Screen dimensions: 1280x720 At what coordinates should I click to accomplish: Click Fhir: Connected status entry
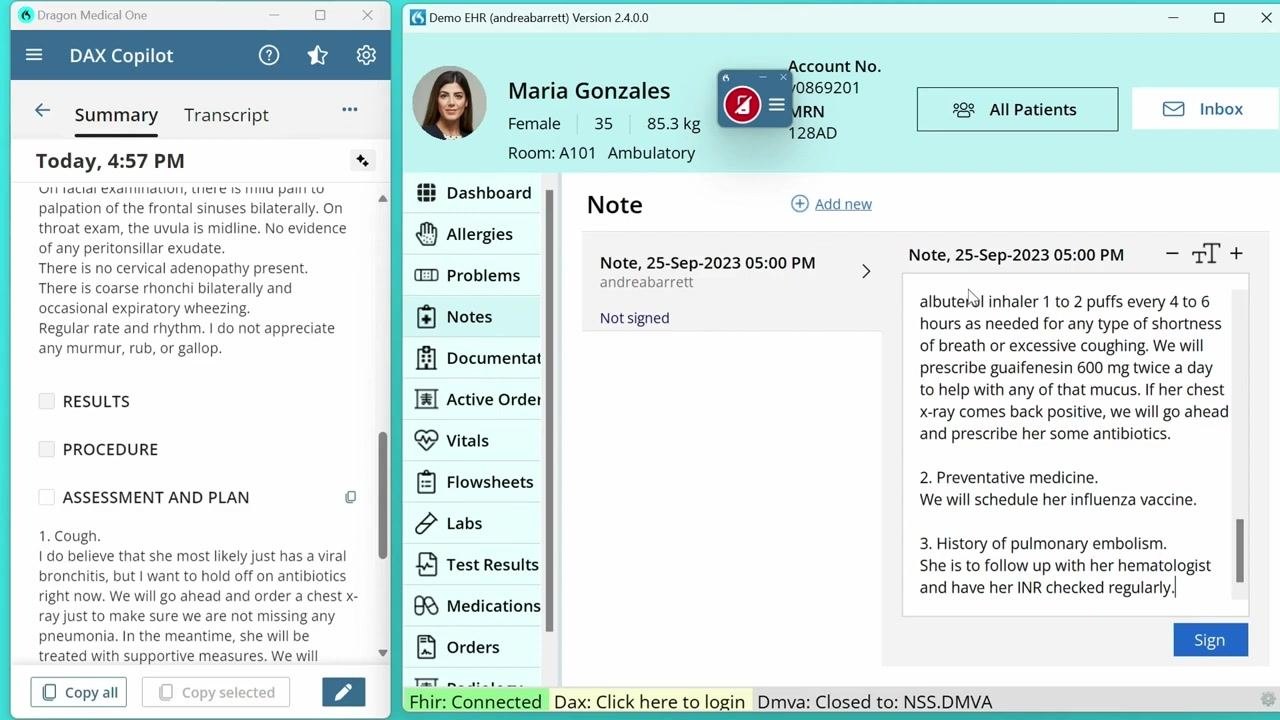475,702
